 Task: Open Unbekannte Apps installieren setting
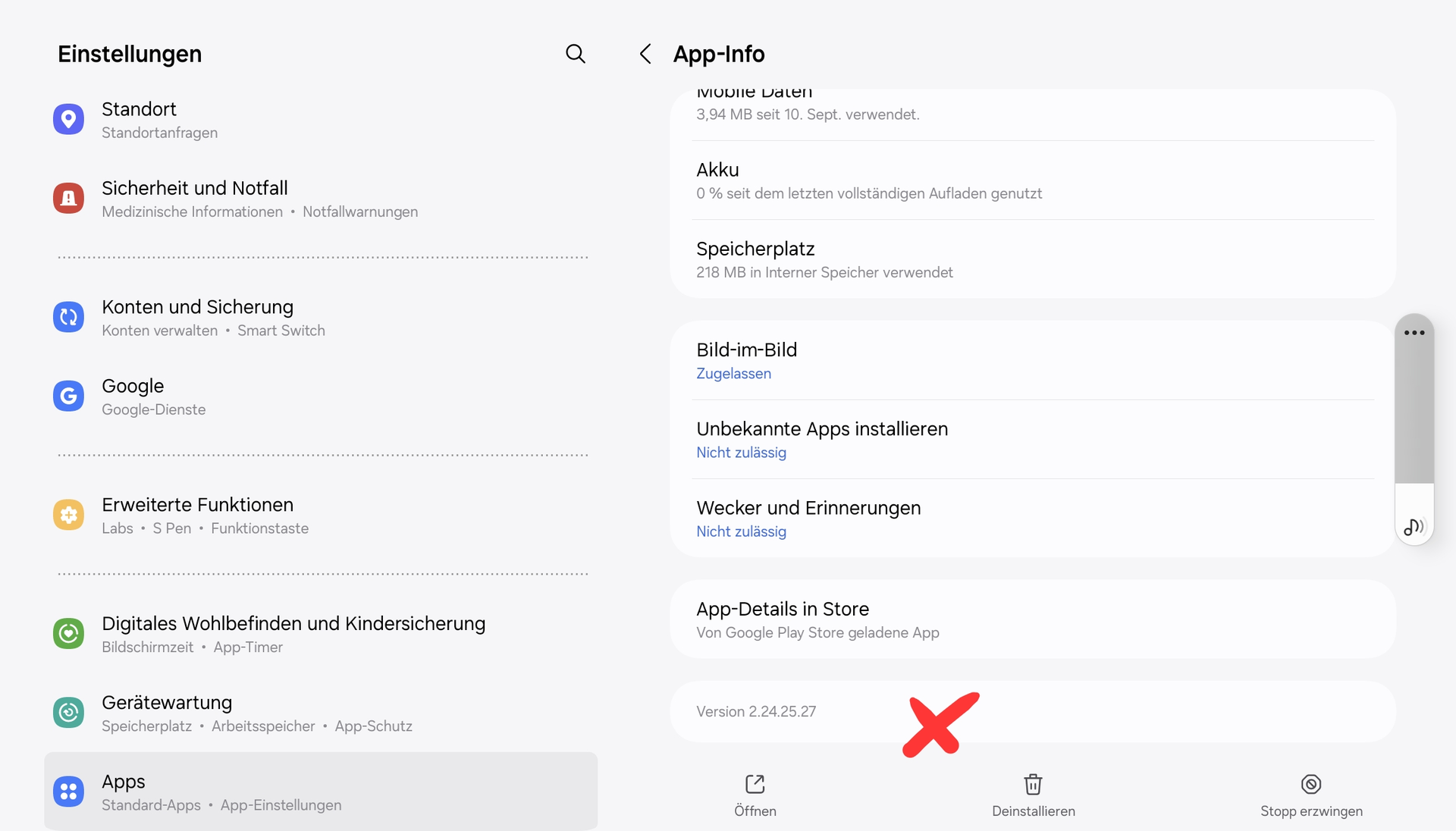point(1031,440)
